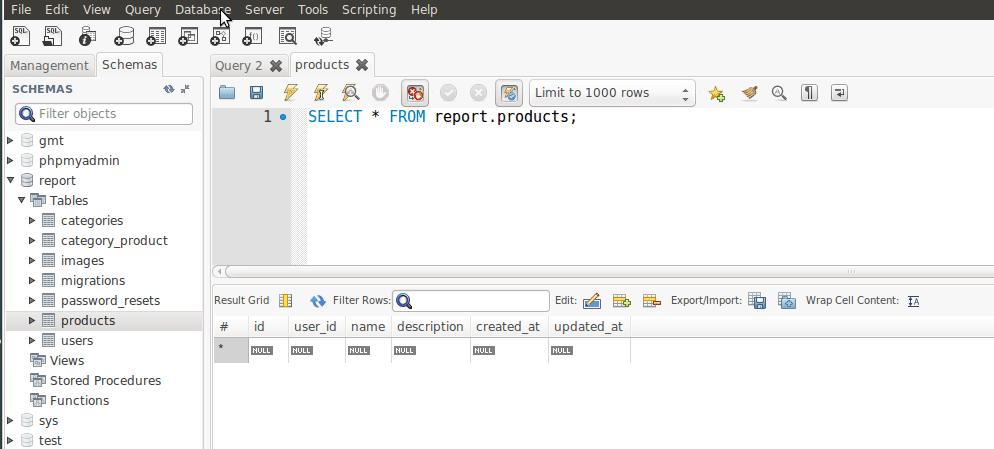
Task: Commit transaction check mark icon
Action: [x=448, y=93]
